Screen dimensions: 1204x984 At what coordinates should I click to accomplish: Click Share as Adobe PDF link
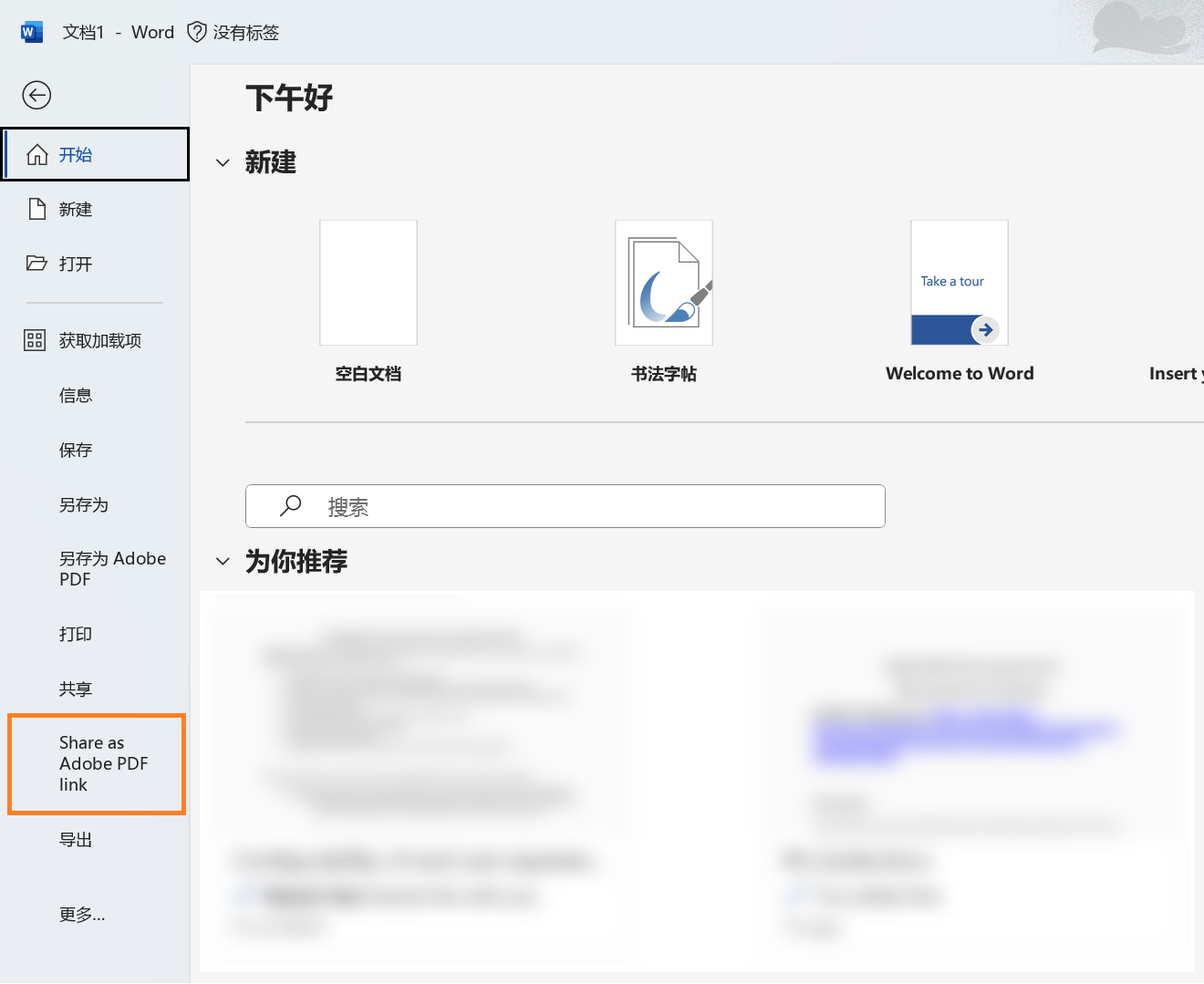[96, 763]
